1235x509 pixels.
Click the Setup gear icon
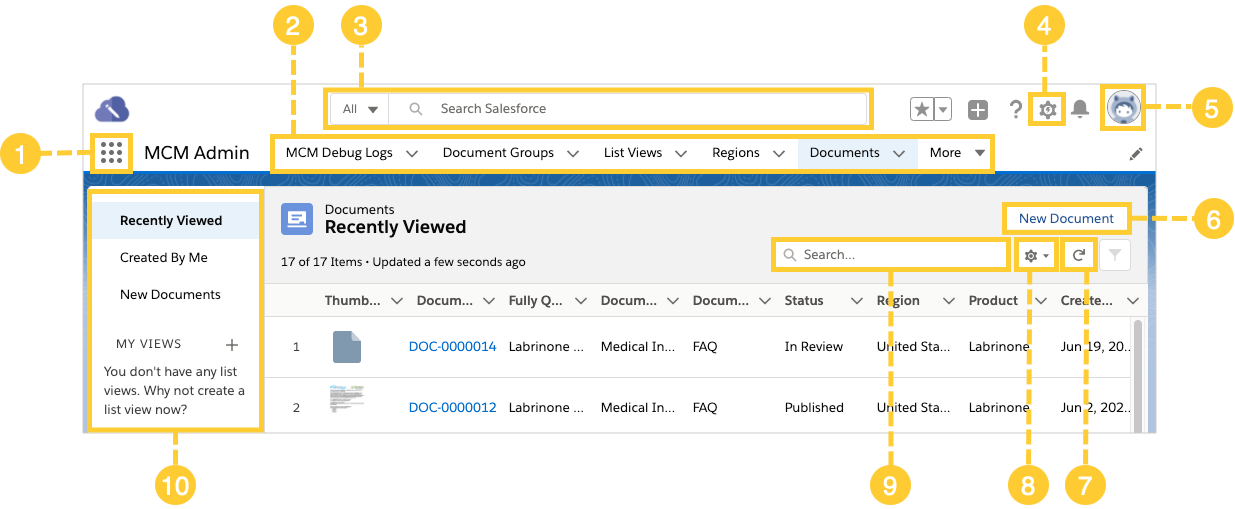point(1047,109)
